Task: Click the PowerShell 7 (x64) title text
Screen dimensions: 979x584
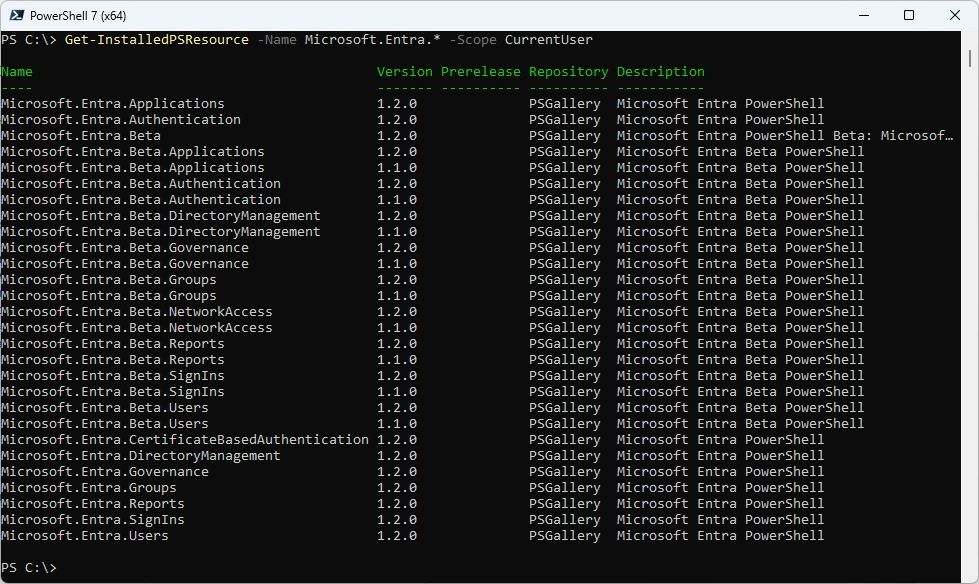Action: 78,15
